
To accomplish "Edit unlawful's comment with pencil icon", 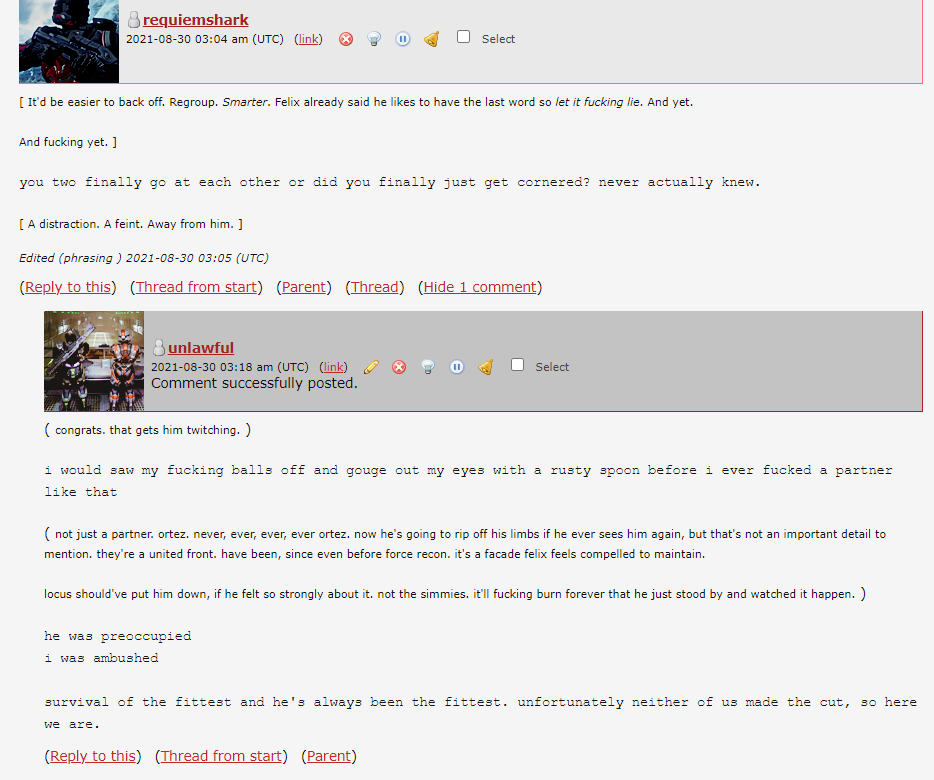I will click(x=371, y=367).
